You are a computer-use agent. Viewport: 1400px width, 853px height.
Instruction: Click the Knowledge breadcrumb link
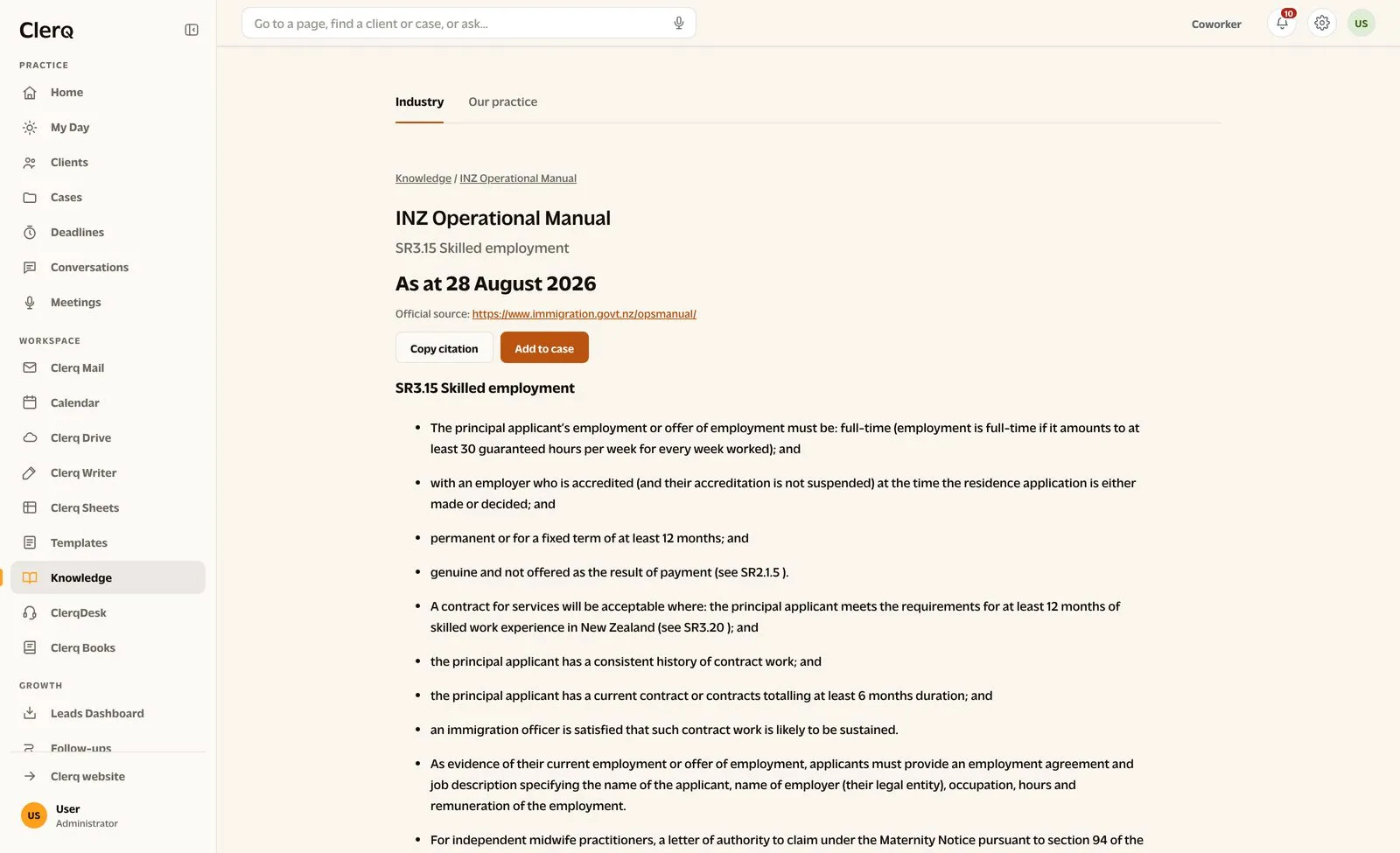point(423,178)
